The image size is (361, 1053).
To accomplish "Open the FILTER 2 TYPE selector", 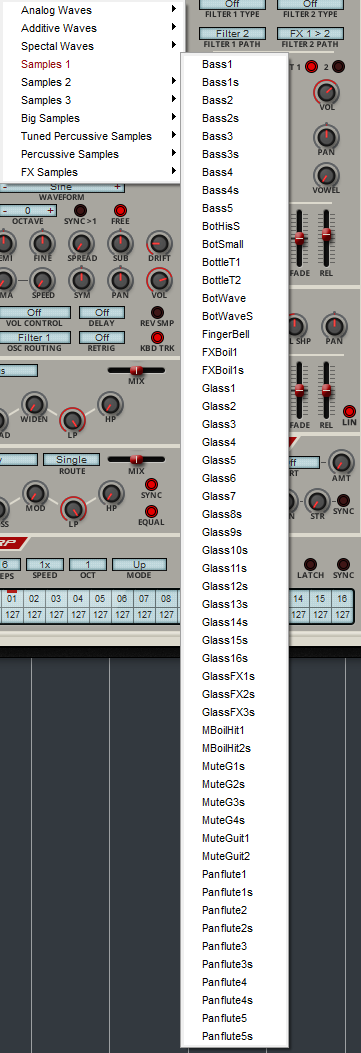I will coord(310,5).
